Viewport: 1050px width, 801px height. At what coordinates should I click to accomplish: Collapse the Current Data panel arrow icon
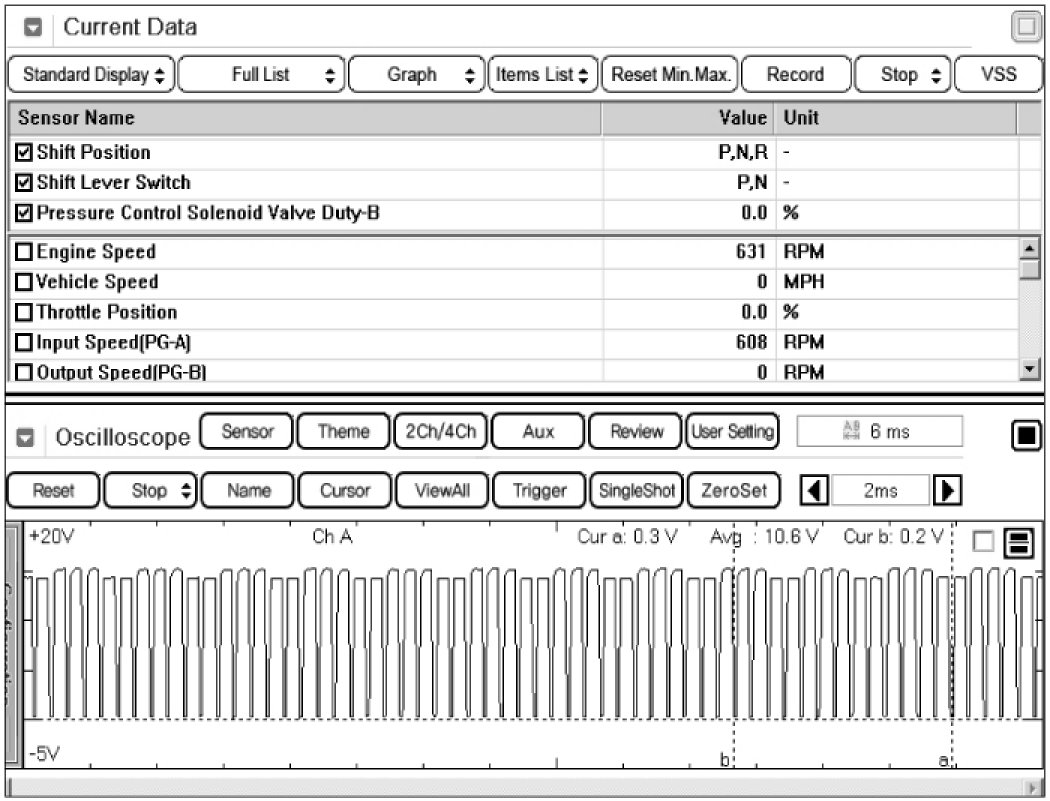[33, 28]
